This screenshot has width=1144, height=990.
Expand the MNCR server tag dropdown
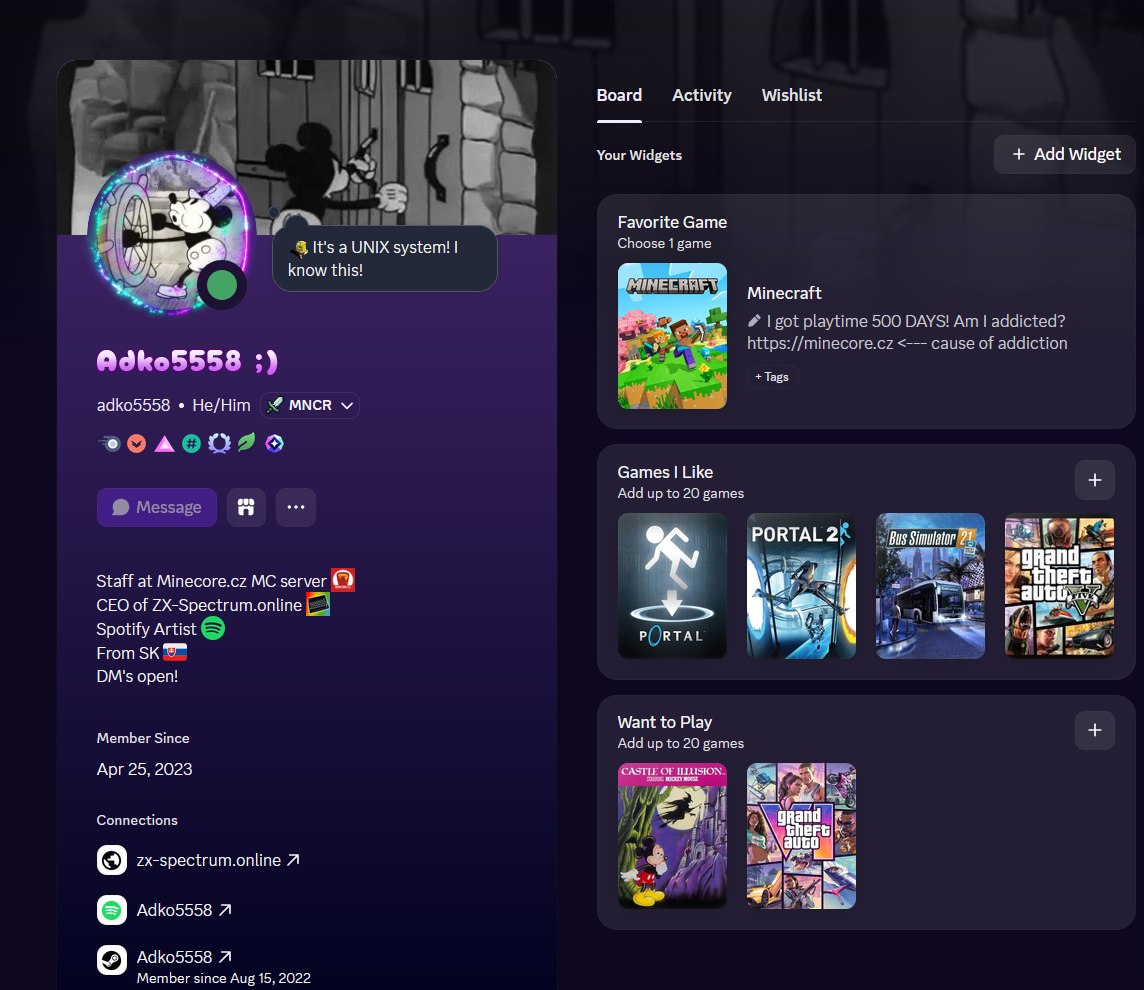click(347, 406)
